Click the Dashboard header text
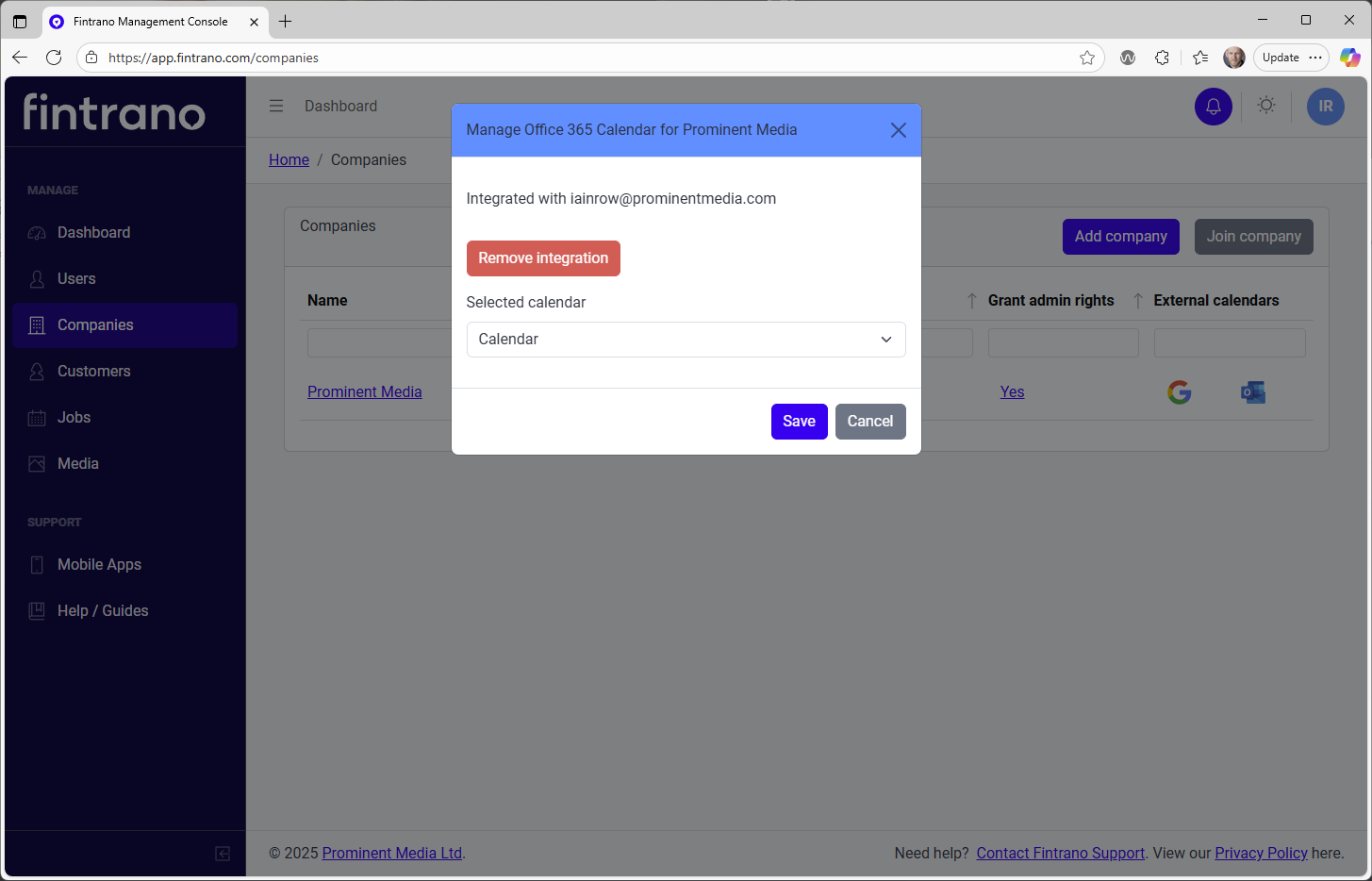This screenshot has width=1372, height=881. pyautogui.click(x=340, y=107)
